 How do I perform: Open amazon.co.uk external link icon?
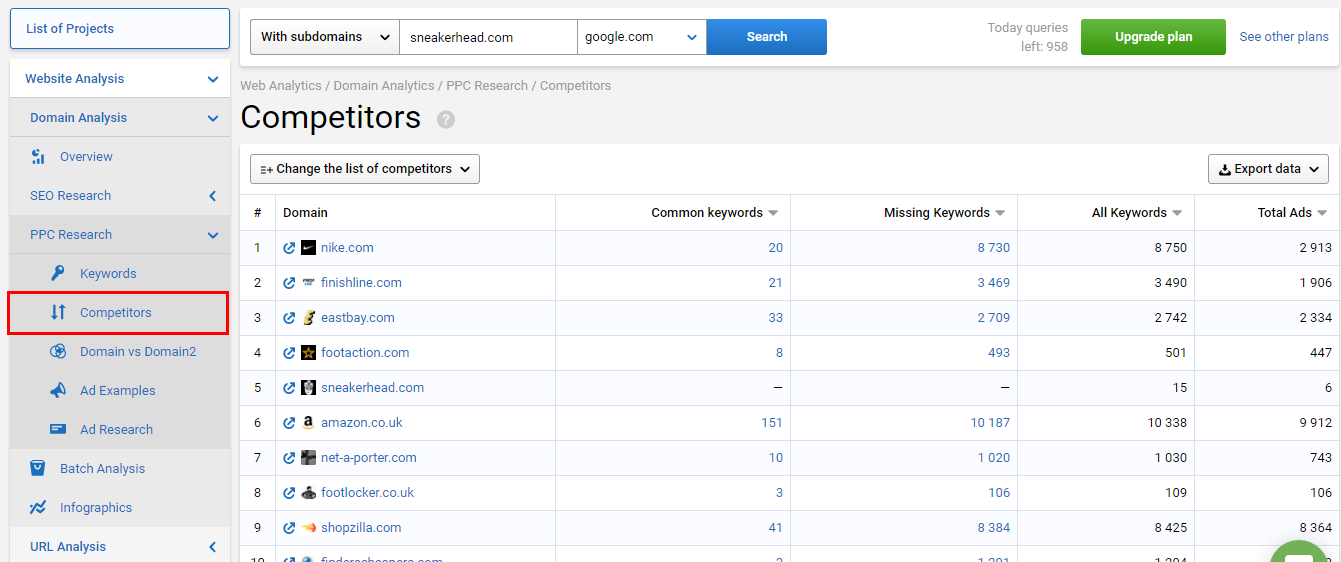tap(289, 423)
